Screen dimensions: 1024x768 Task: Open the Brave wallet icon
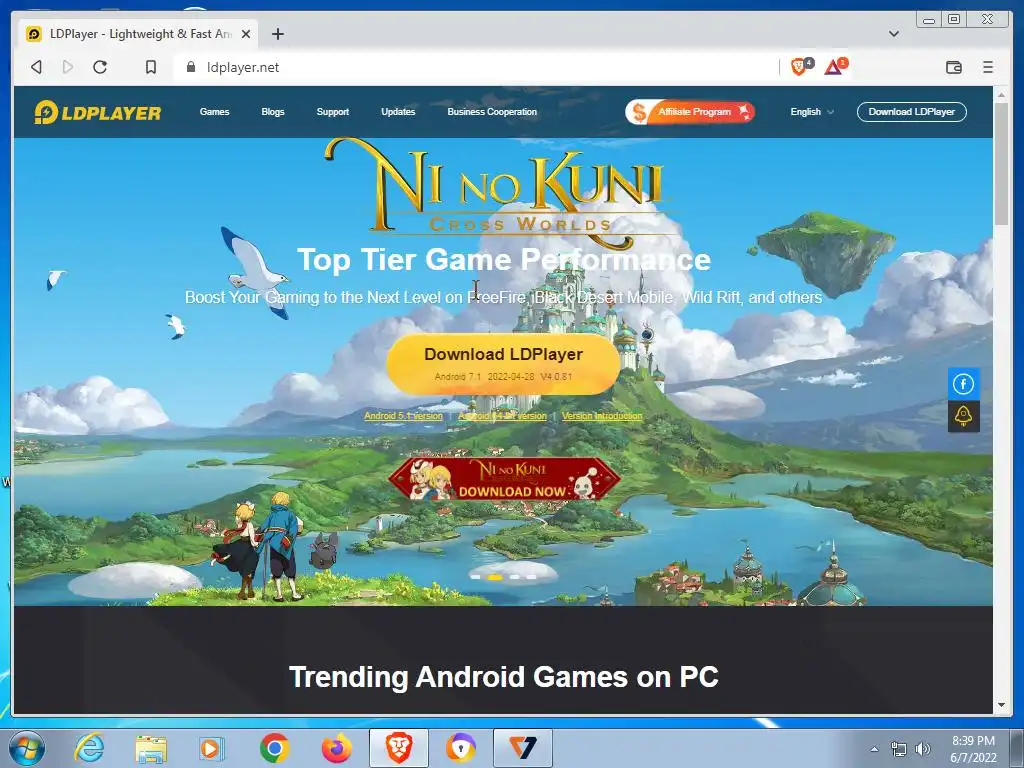[953, 67]
